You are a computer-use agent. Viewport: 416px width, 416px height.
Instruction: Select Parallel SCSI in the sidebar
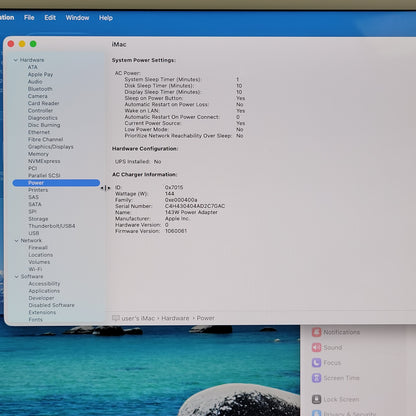point(44,175)
